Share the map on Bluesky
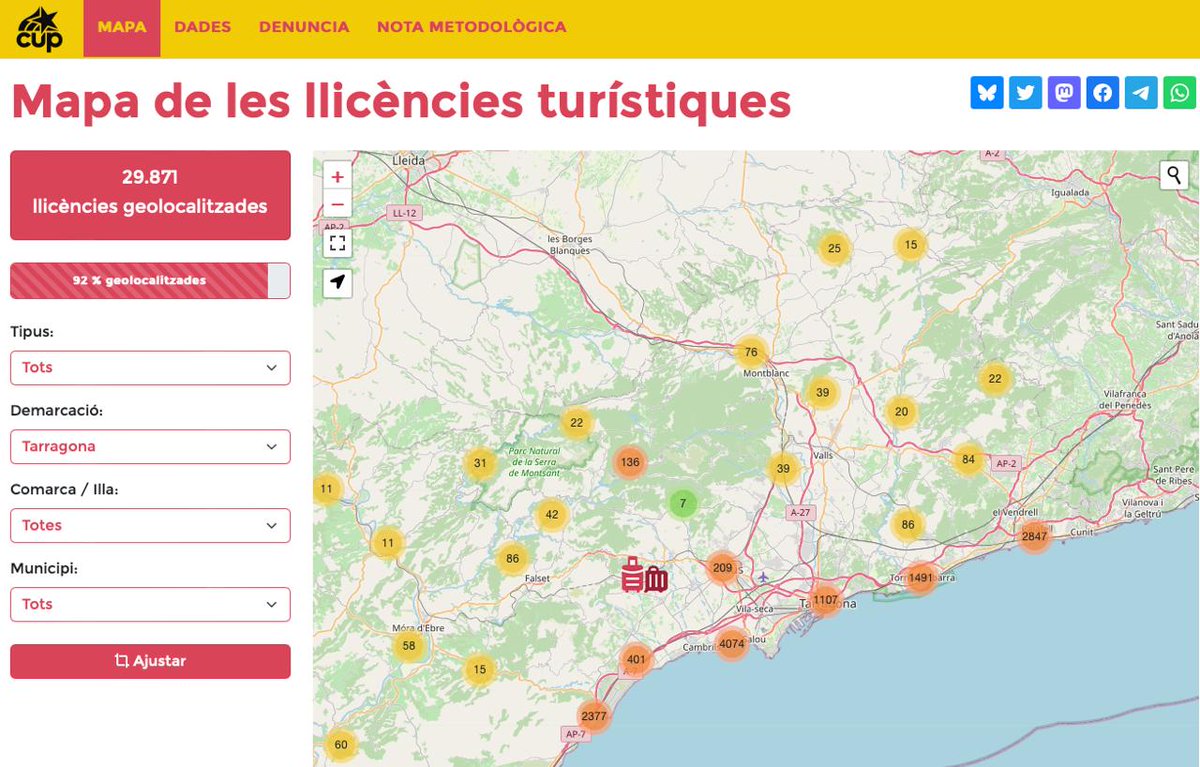The image size is (1200, 767). (987, 92)
